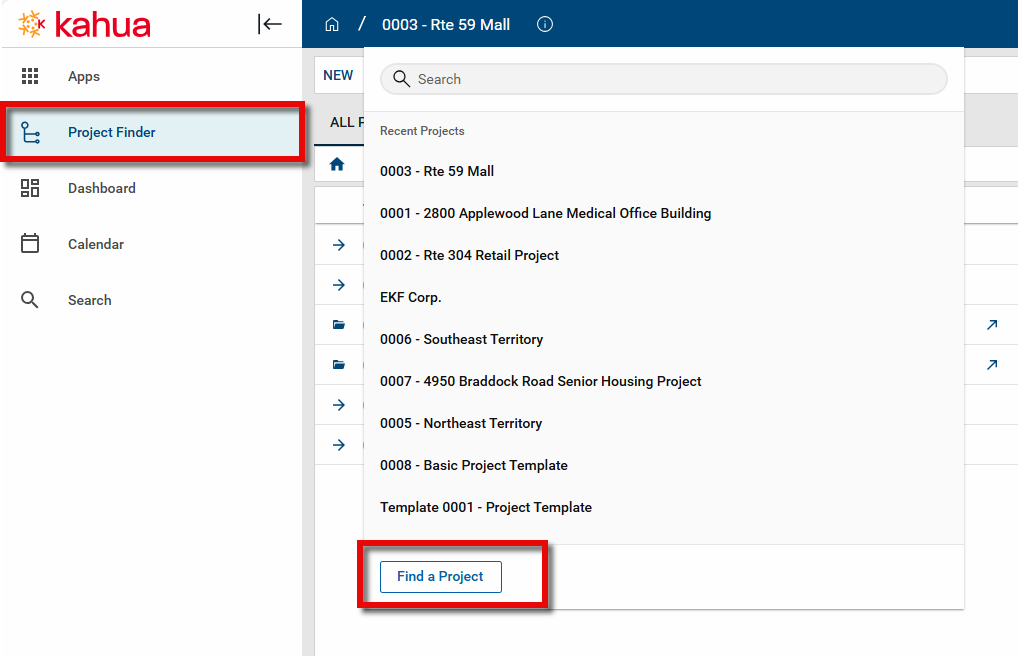Click the Calendar icon in sidebar
This screenshot has height=656, width=1018.
30,244
